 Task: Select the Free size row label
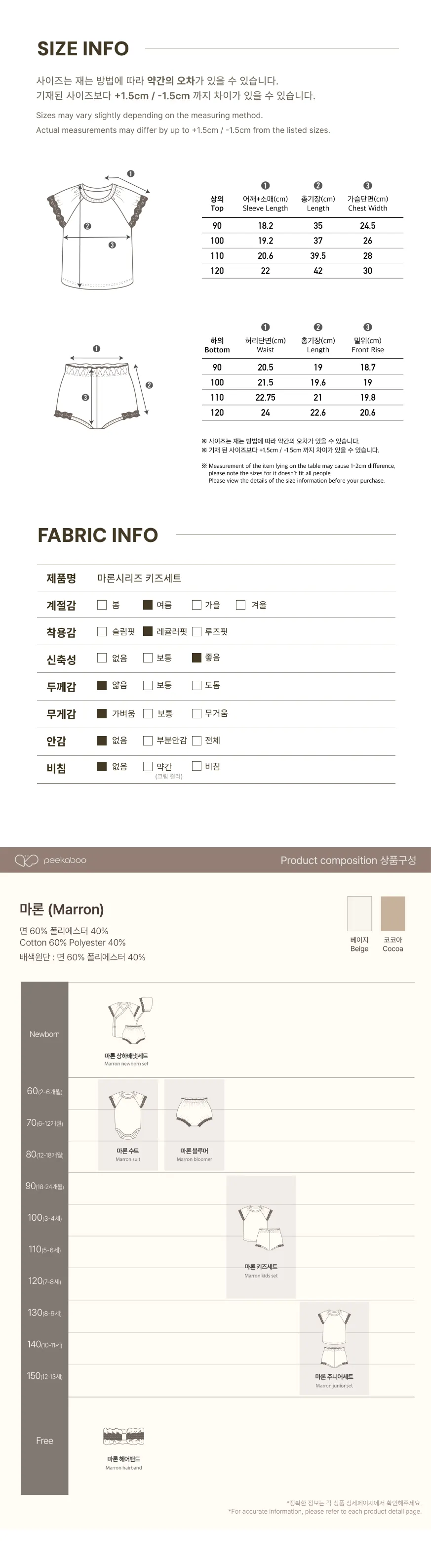coord(44,1441)
